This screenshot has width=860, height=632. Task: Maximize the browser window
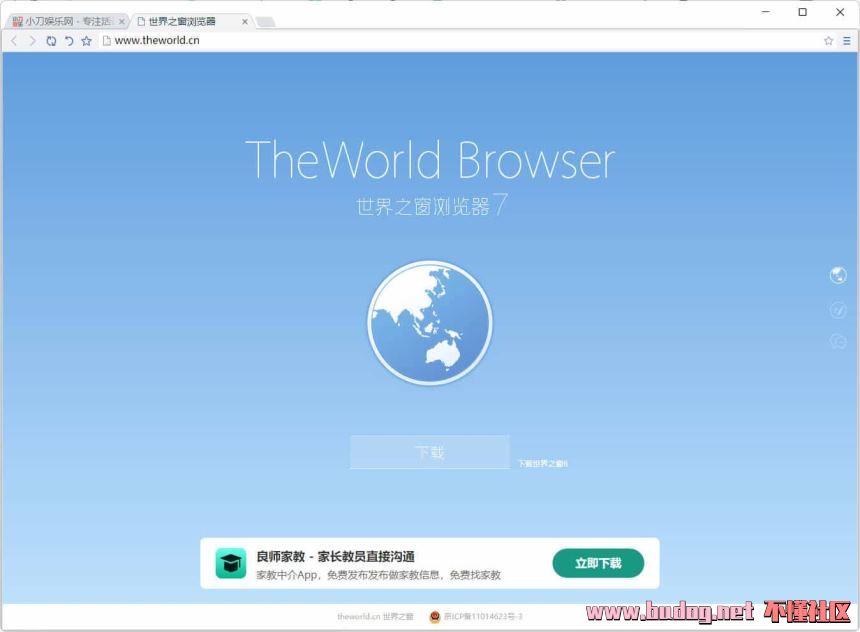802,12
